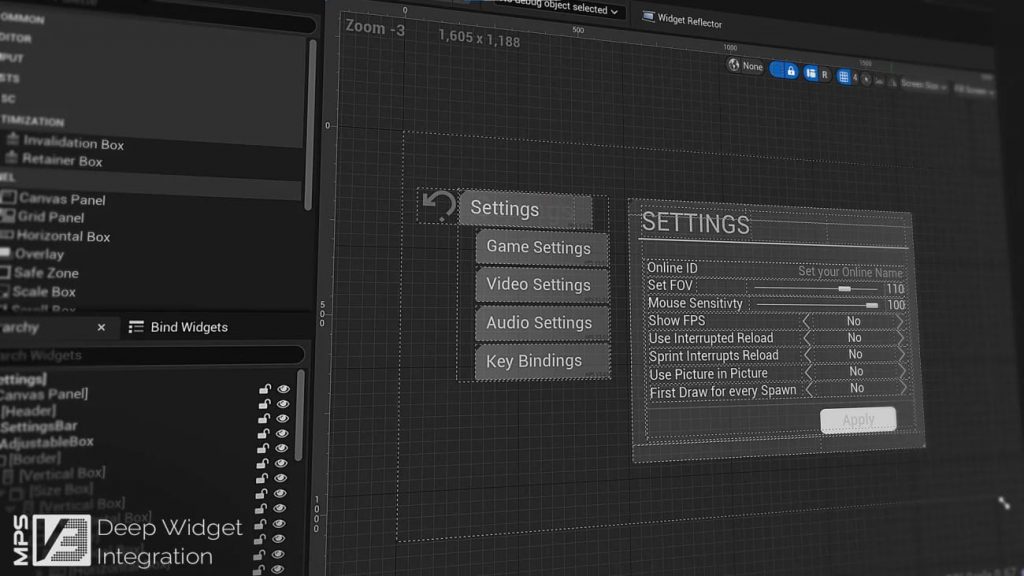Select Overlay in the palette

(33, 254)
